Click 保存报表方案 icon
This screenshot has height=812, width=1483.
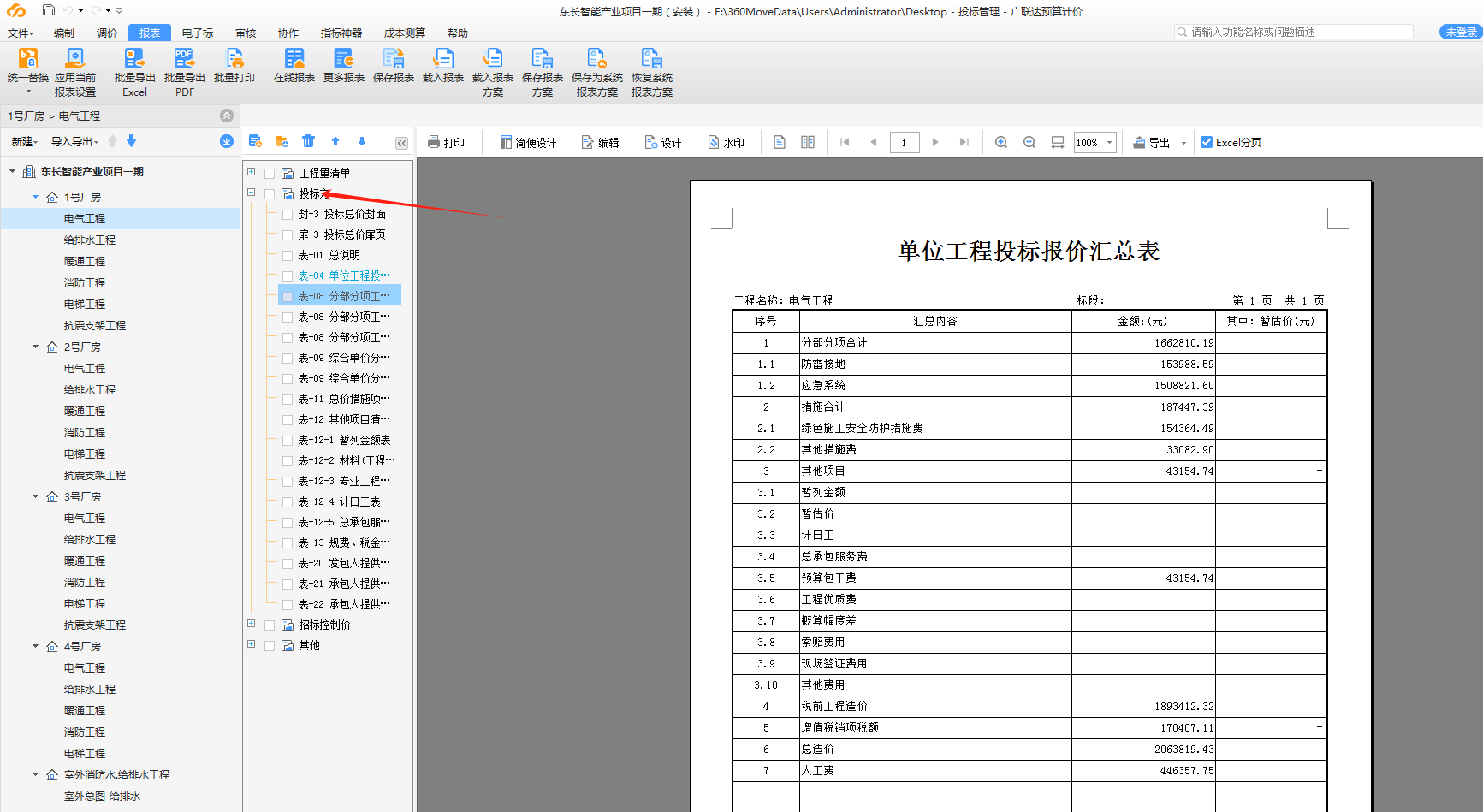click(542, 58)
